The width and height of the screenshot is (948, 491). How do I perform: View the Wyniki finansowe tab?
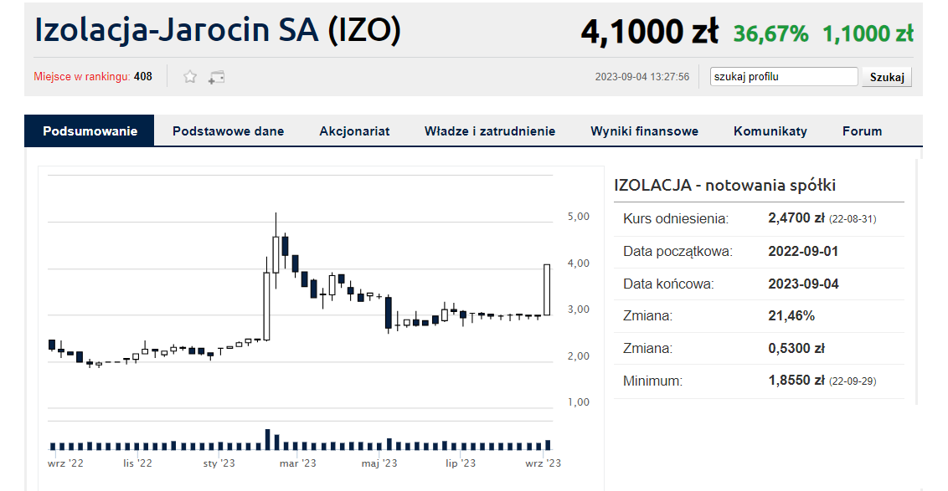click(x=644, y=131)
